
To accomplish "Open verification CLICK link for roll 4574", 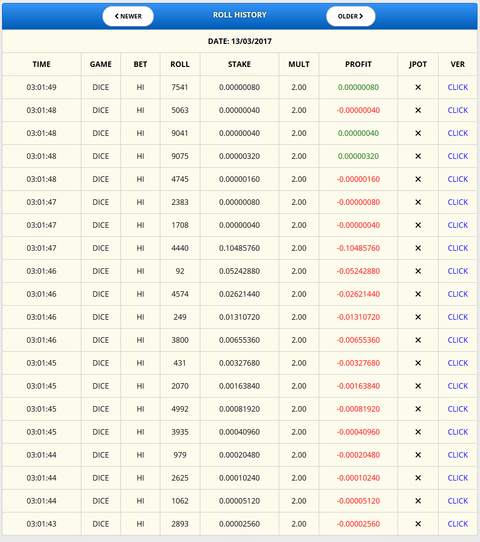I will pos(458,294).
